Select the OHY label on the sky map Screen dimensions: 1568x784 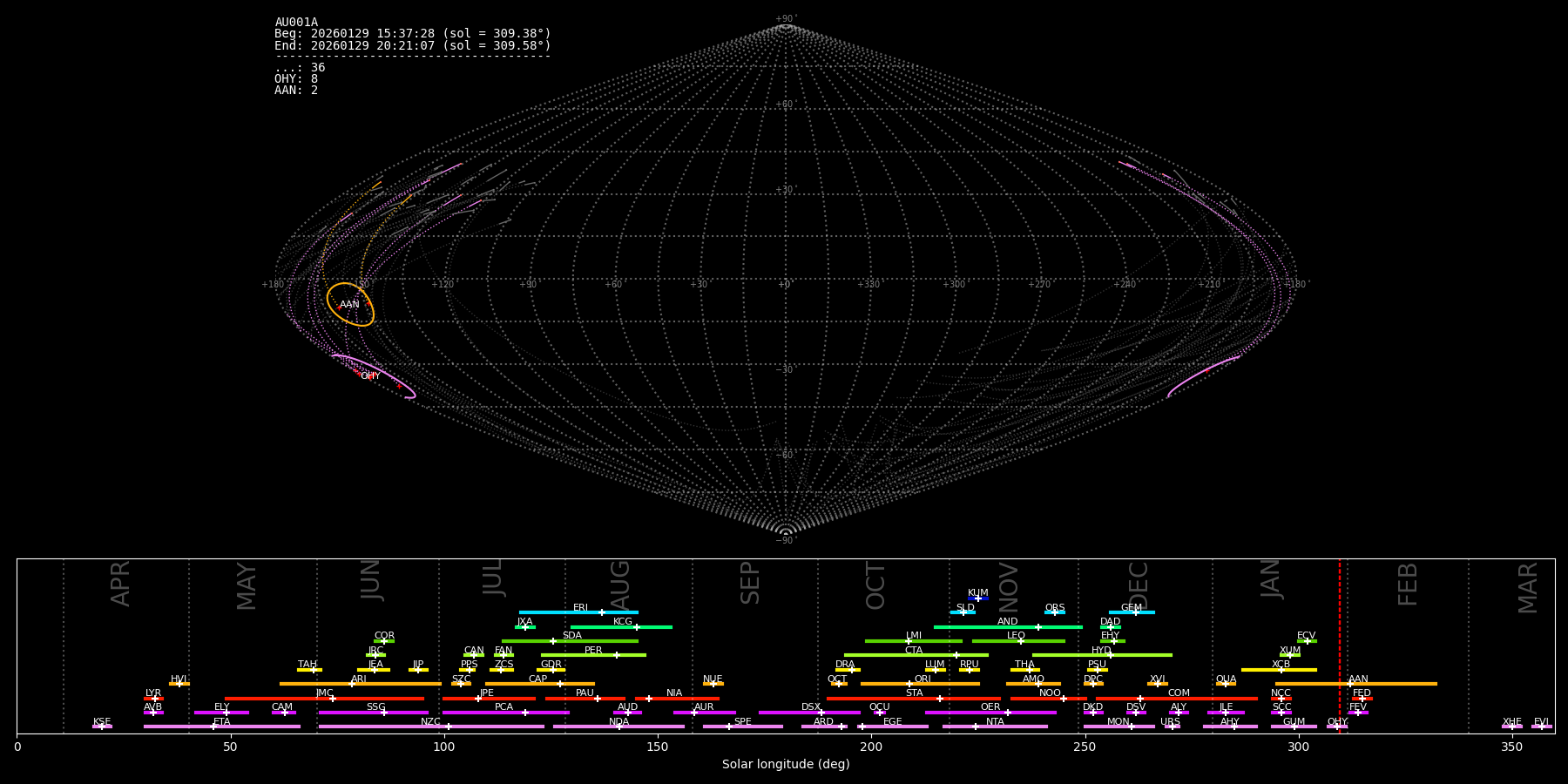370,376
